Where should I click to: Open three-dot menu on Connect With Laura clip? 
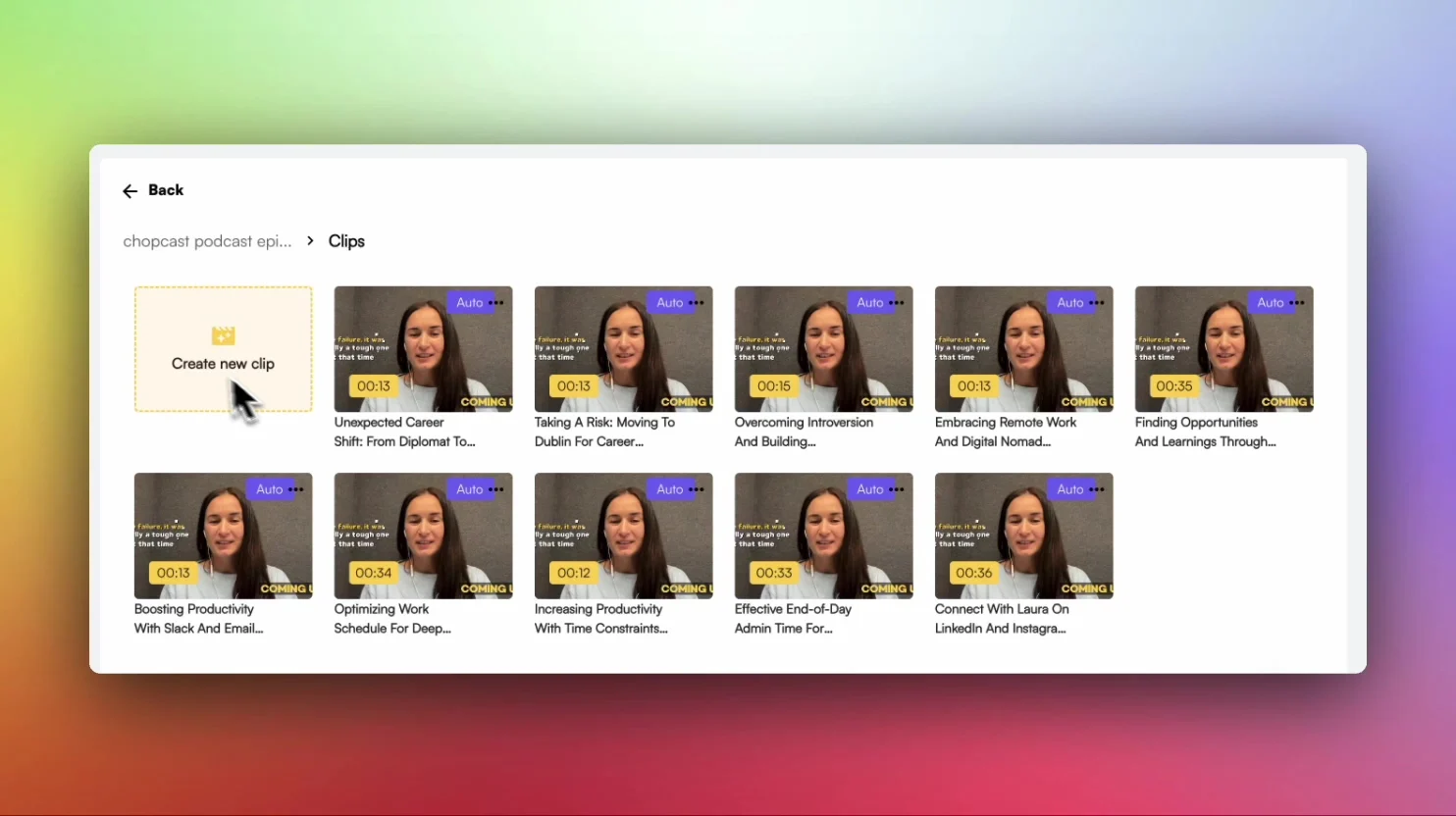[x=1097, y=489]
